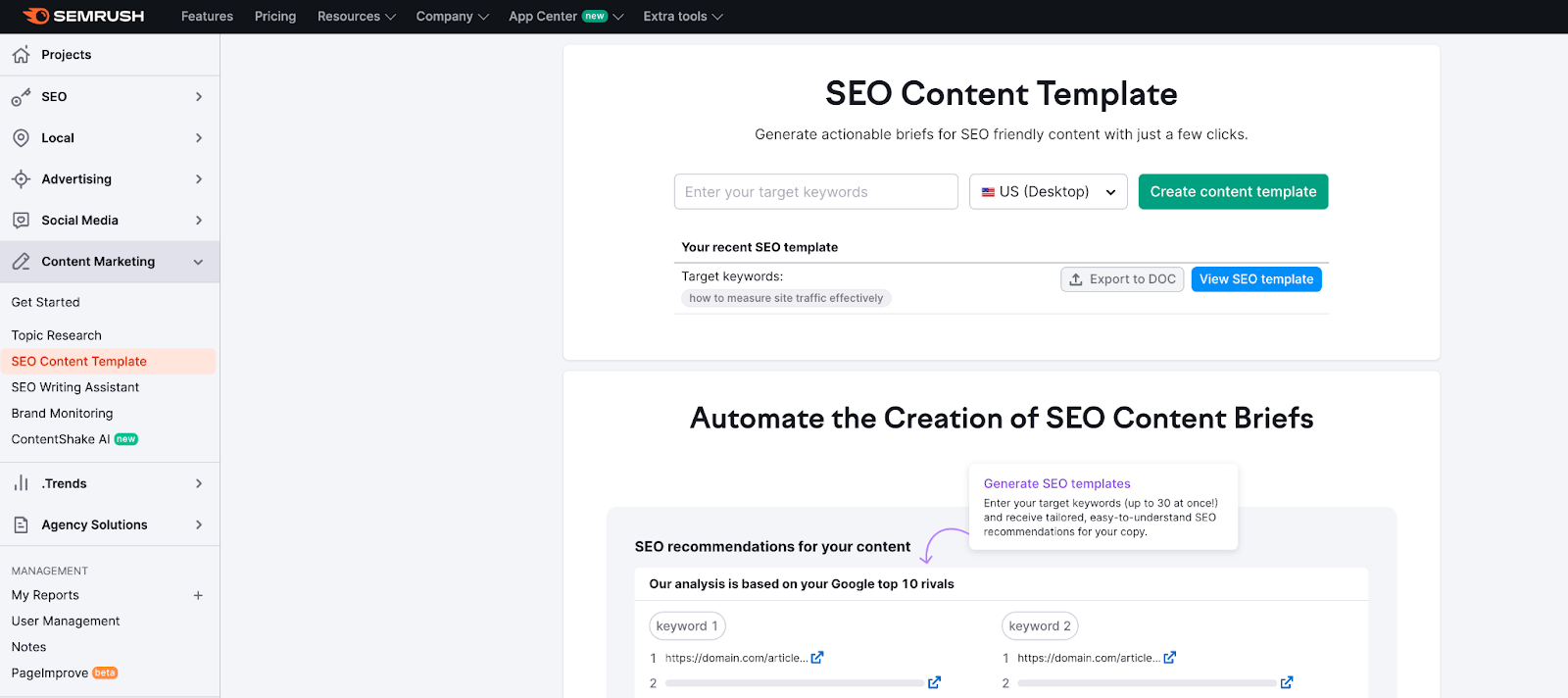Open SEO Writing Assistant
Image resolution: width=1568 pixels, height=698 pixels.
(x=75, y=387)
